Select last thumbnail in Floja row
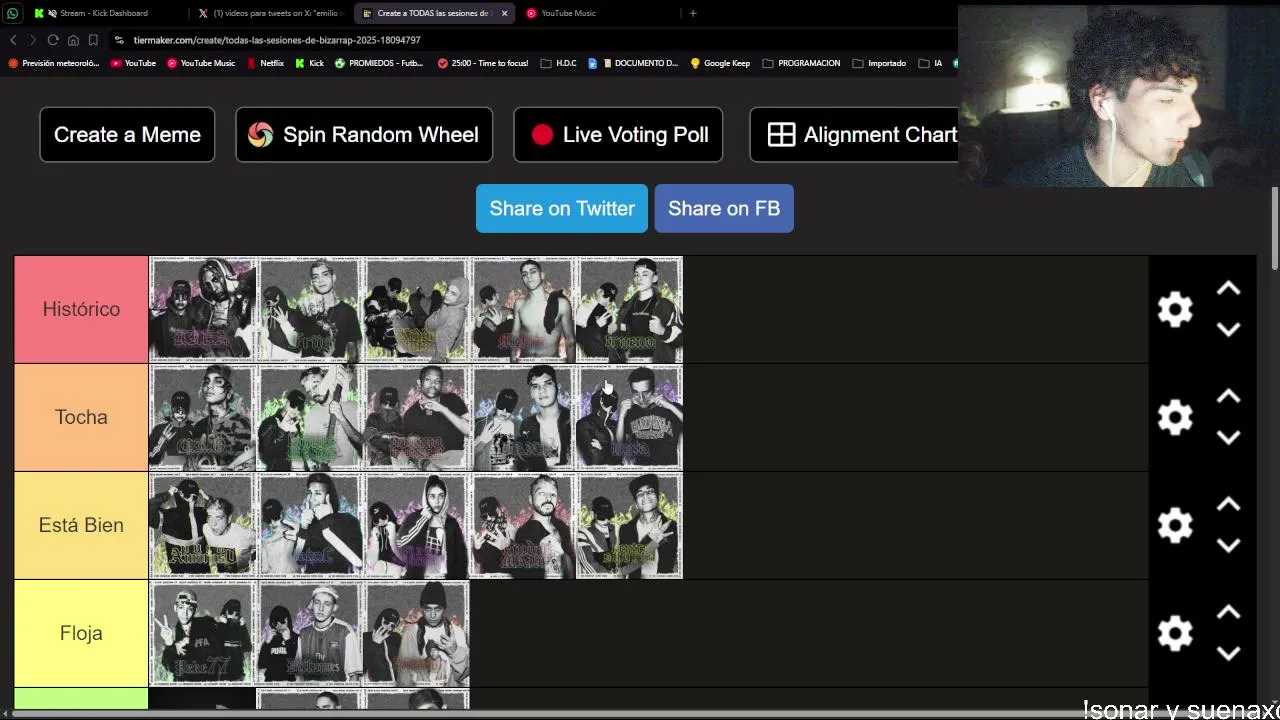This screenshot has width=1280, height=720. (417, 633)
